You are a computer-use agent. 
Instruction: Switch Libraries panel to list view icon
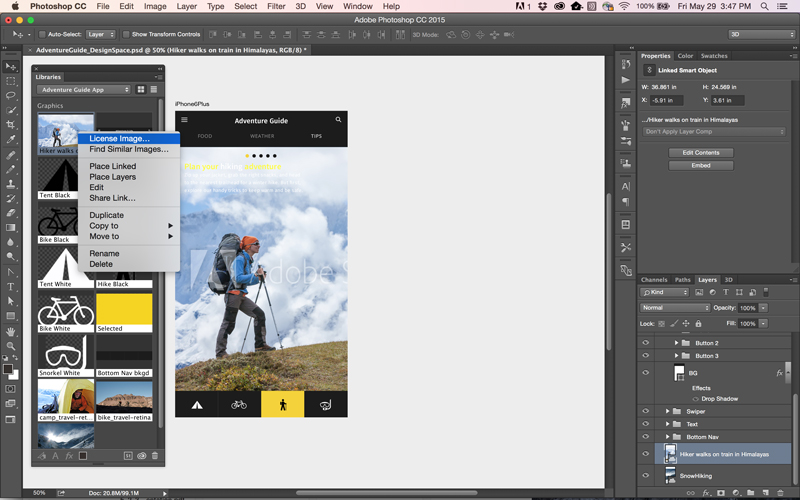(x=155, y=90)
